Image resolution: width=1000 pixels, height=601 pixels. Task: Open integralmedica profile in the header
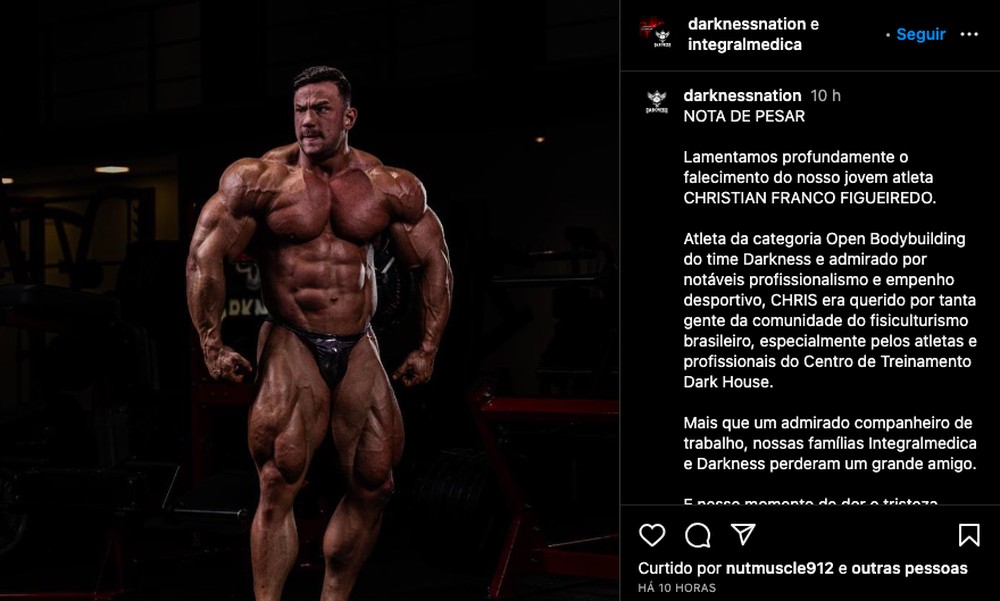coord(744,45)
